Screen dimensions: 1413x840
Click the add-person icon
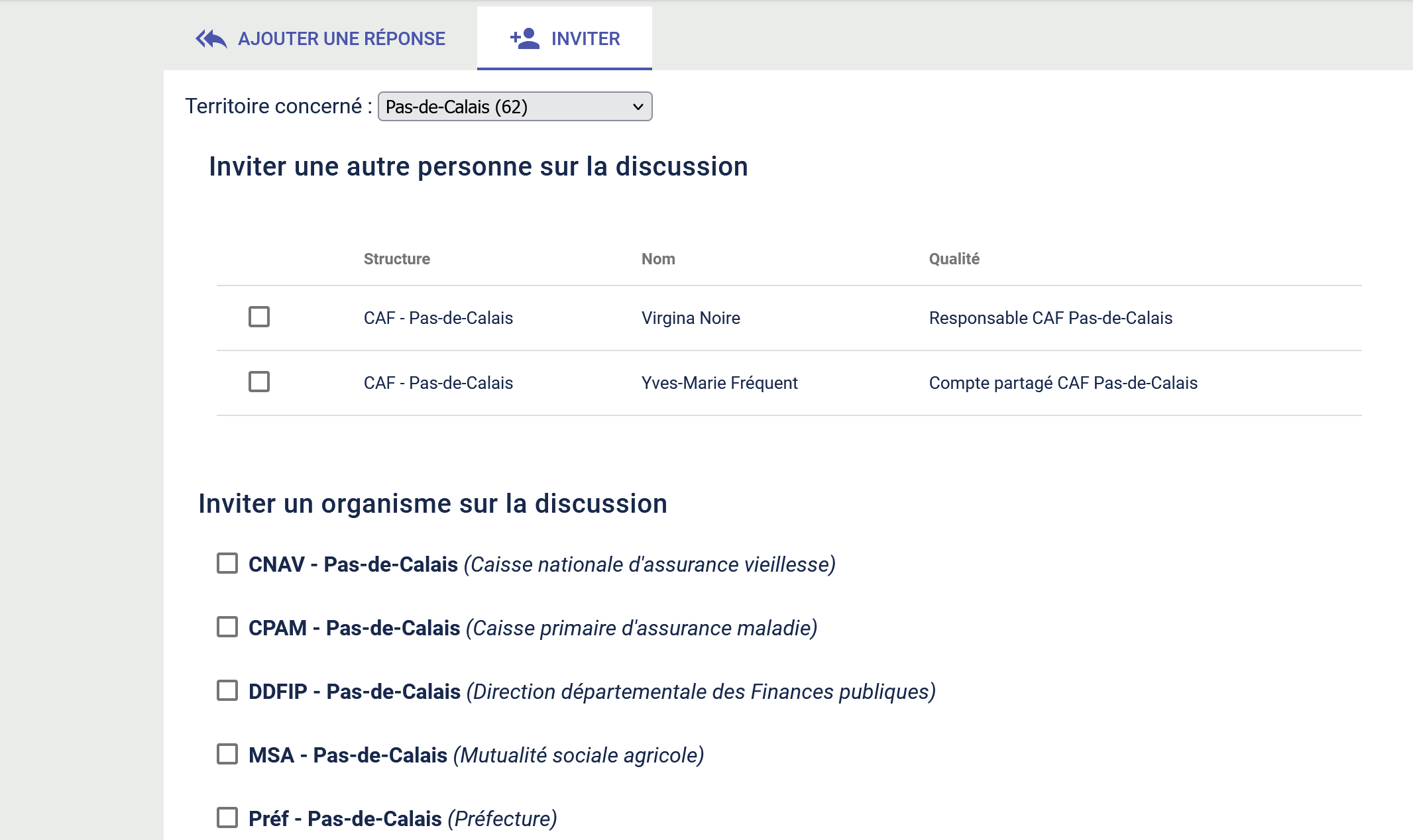(524, 38)
